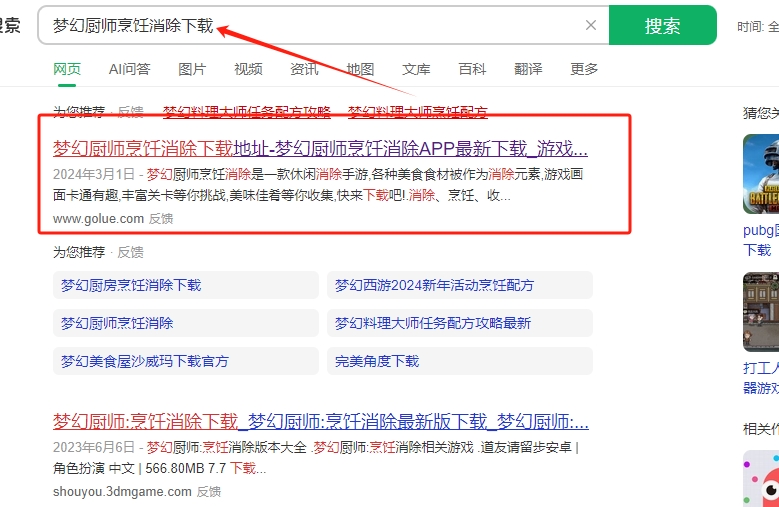Select the 资讯 tab
Image resolution: width=779 pixels, height=507 pixels.
coord(304,69)
